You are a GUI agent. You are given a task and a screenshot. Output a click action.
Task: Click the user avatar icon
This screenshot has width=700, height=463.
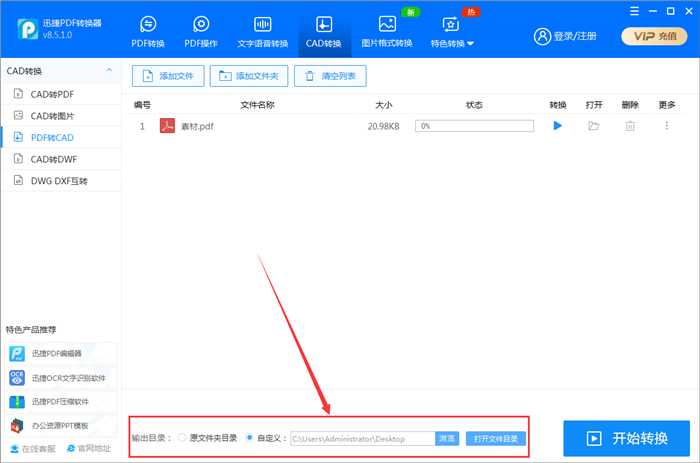pyautogui.click(x=542, y=37)
